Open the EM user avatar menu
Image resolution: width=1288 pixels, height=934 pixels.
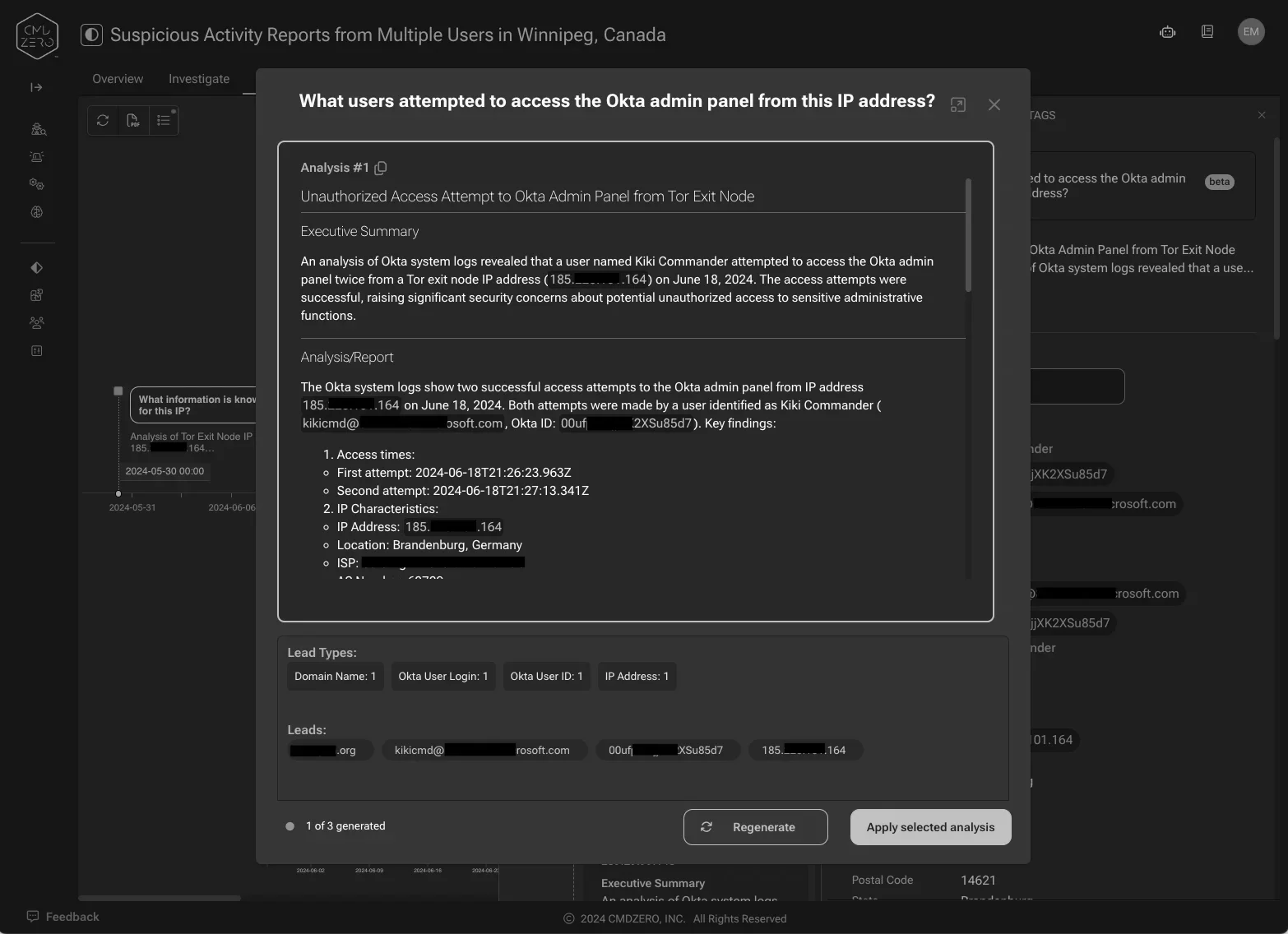click(x=1251, y=32)
